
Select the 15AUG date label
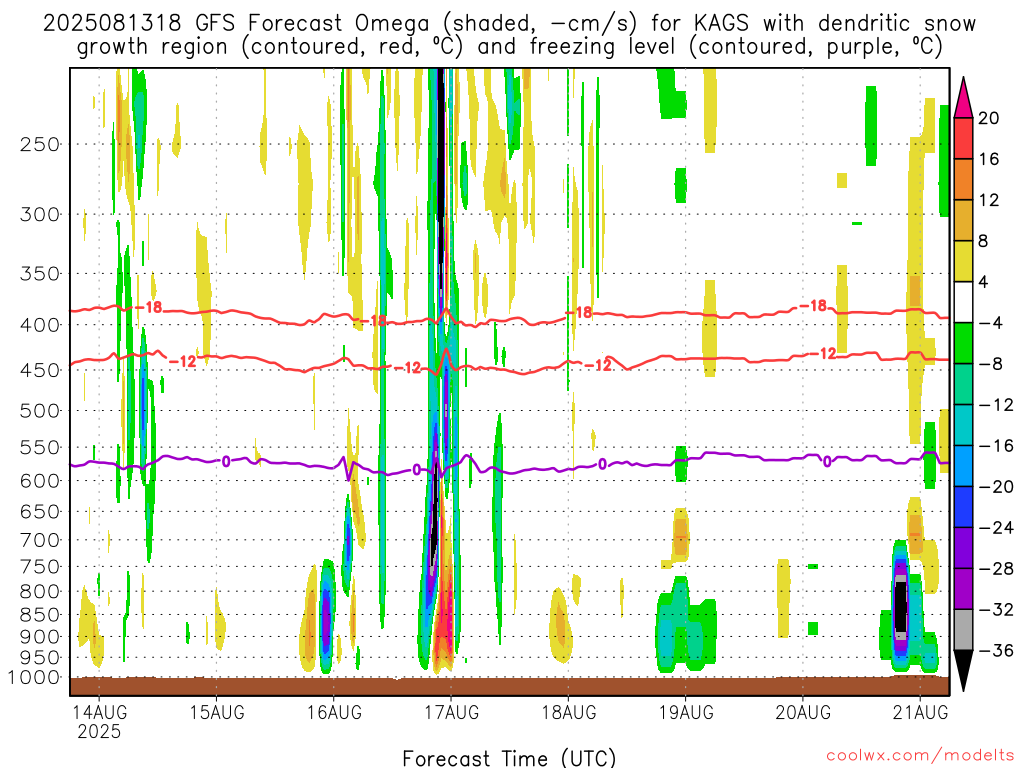pyautogui.click(x=217, y=712)
